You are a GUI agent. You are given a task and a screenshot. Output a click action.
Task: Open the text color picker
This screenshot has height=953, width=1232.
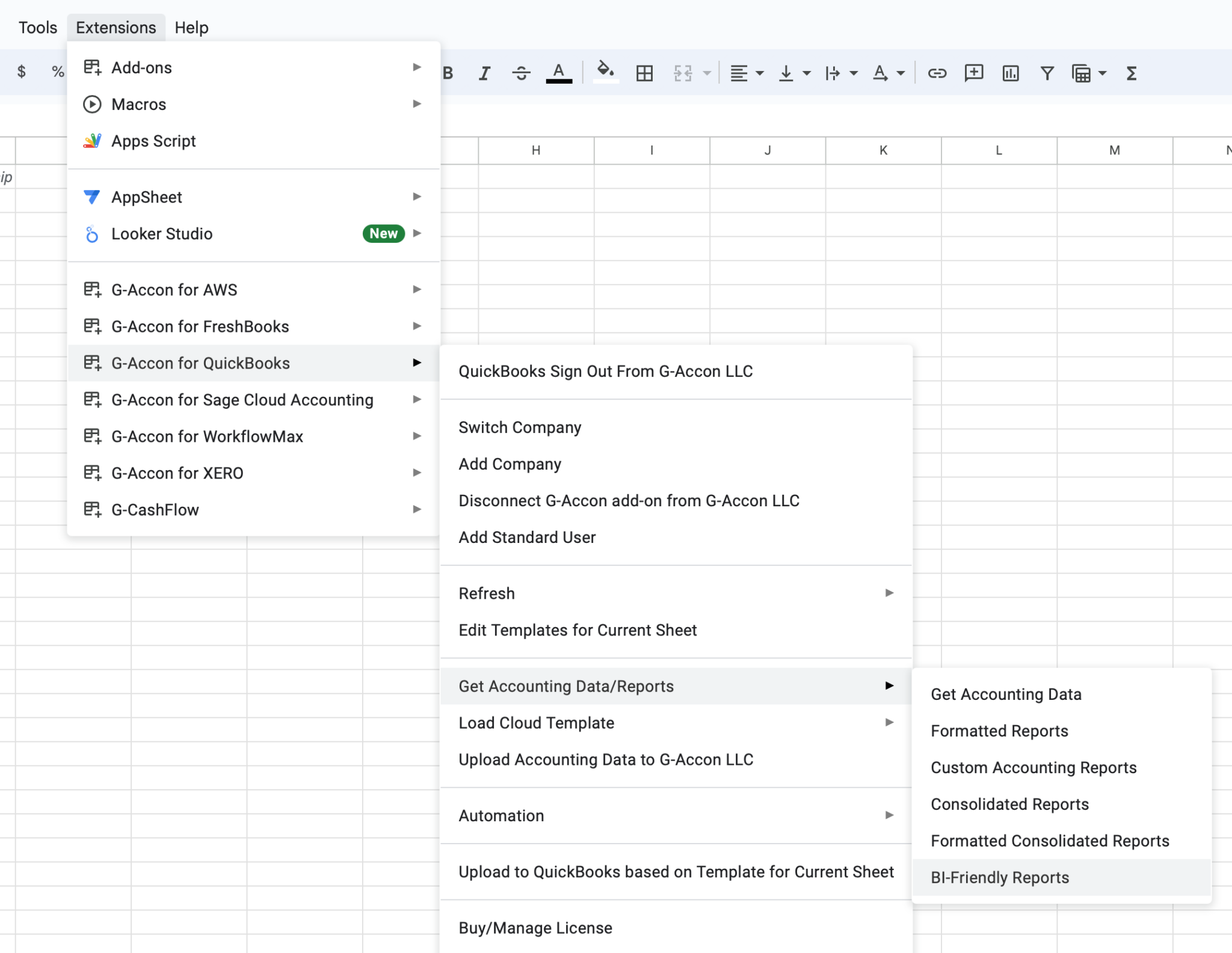559,73
